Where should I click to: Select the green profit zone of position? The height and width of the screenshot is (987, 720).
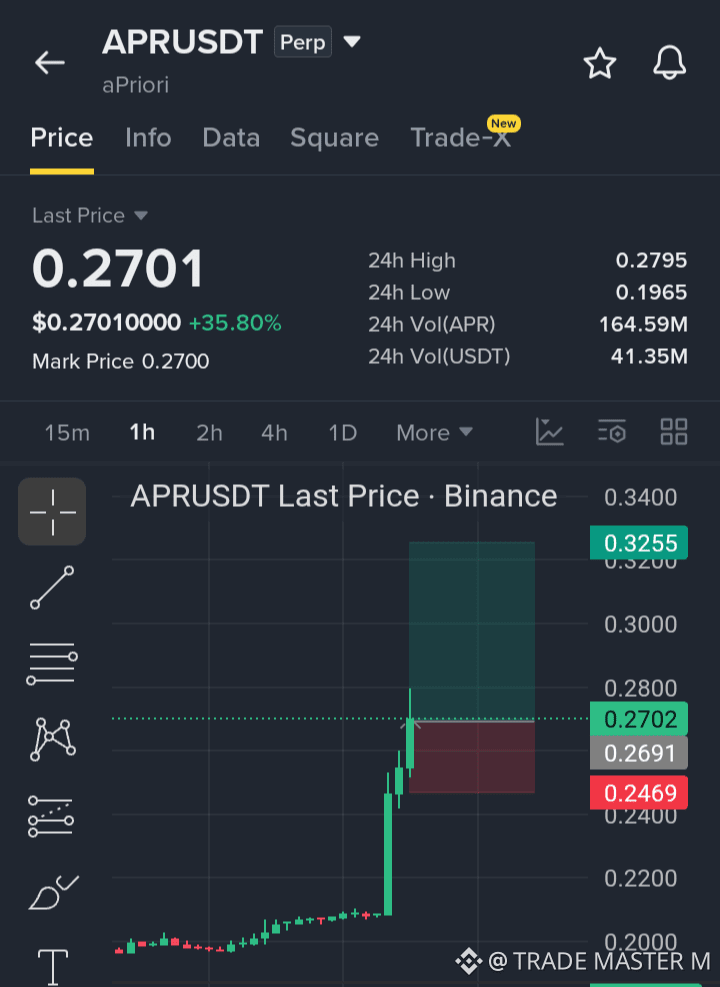point(472,631)
